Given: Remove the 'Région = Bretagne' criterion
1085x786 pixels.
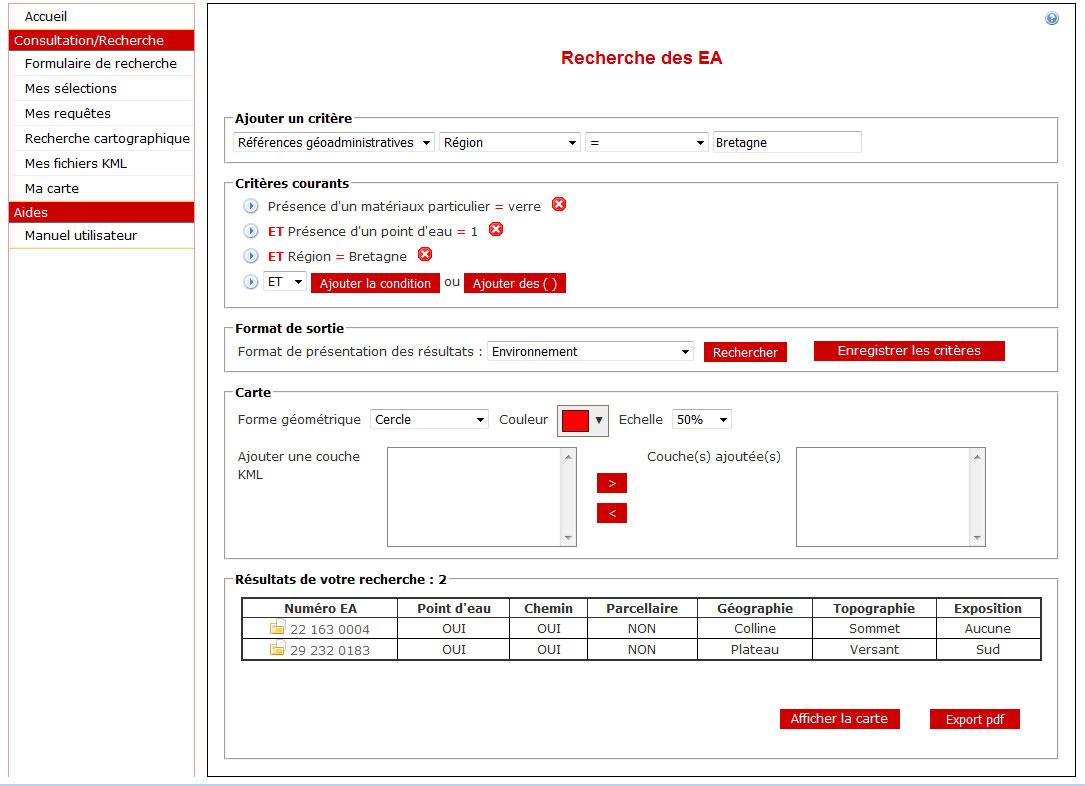Looking at the screenshot, I should point(425,255).
